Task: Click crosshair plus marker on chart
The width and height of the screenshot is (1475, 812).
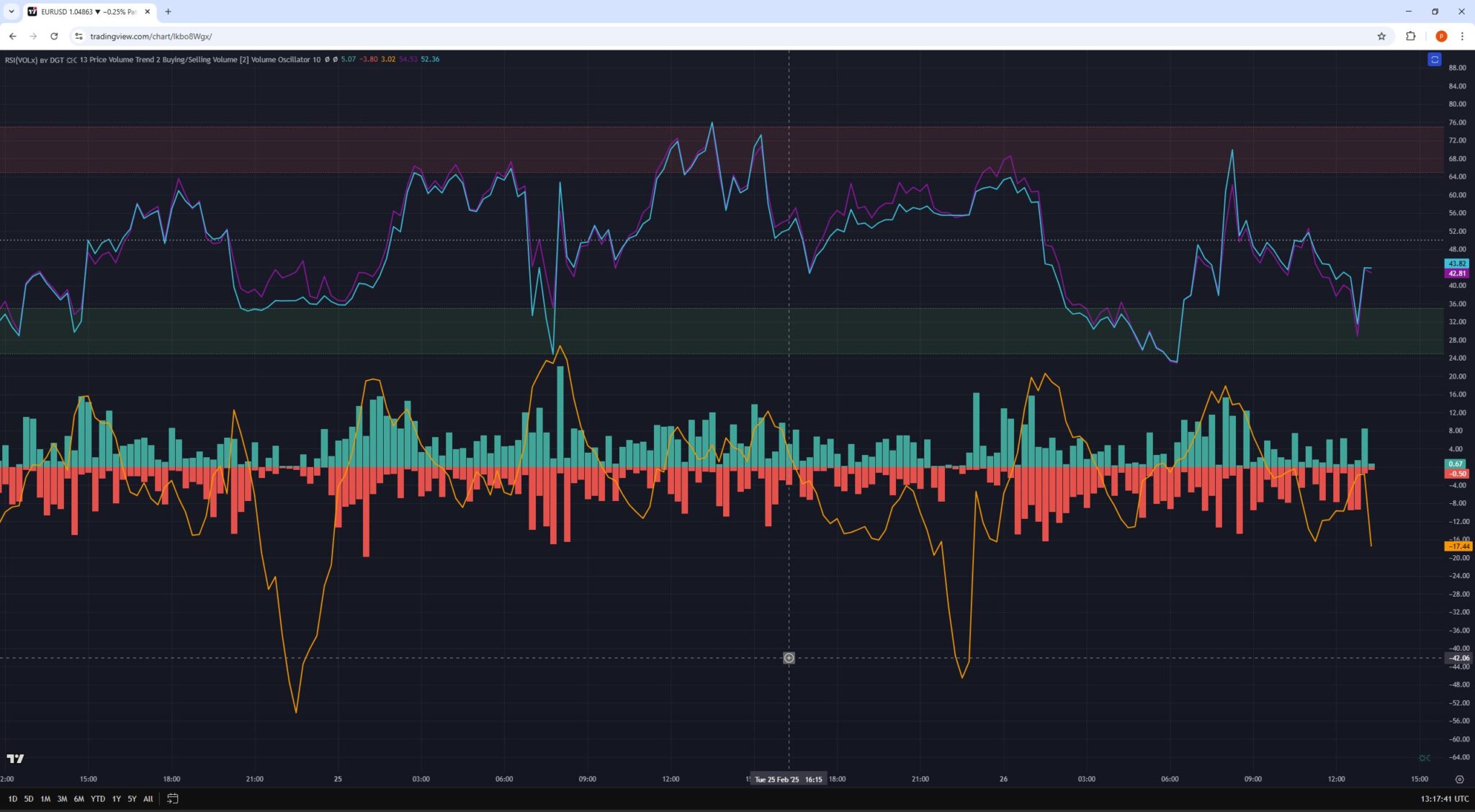Action: [789, 658]
